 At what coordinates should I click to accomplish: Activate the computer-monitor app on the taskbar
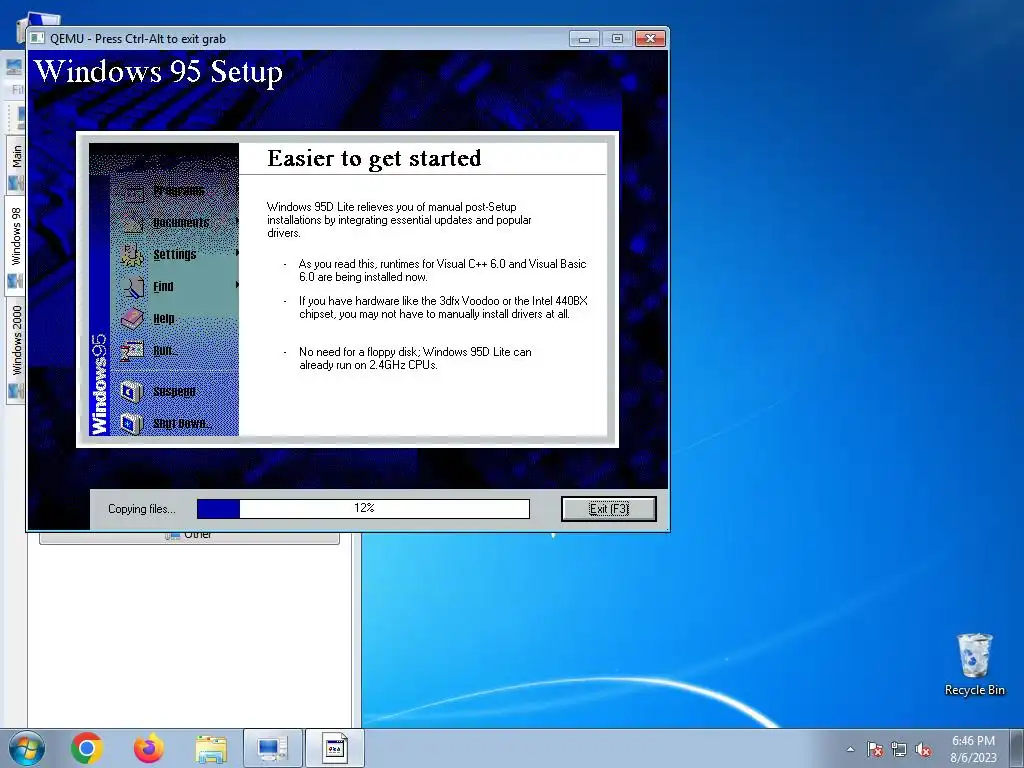click(x=273, y=748)
